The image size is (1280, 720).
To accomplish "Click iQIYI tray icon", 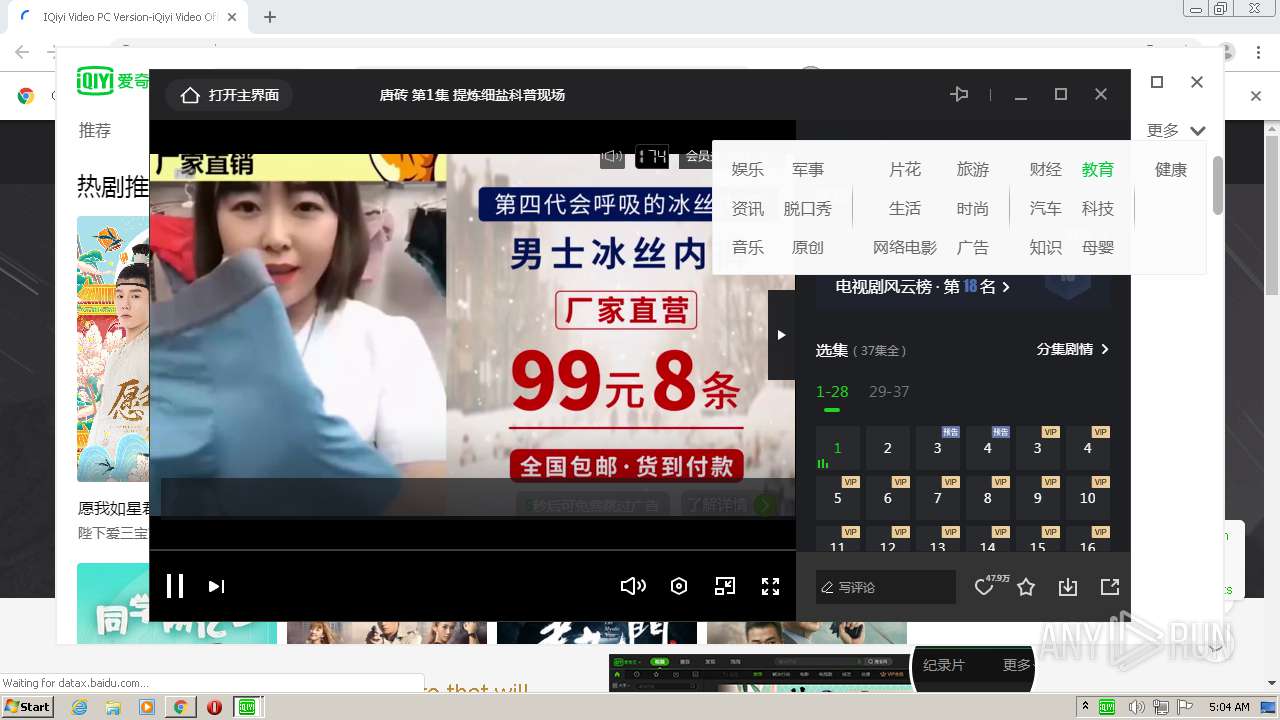I will [1107, 707].
